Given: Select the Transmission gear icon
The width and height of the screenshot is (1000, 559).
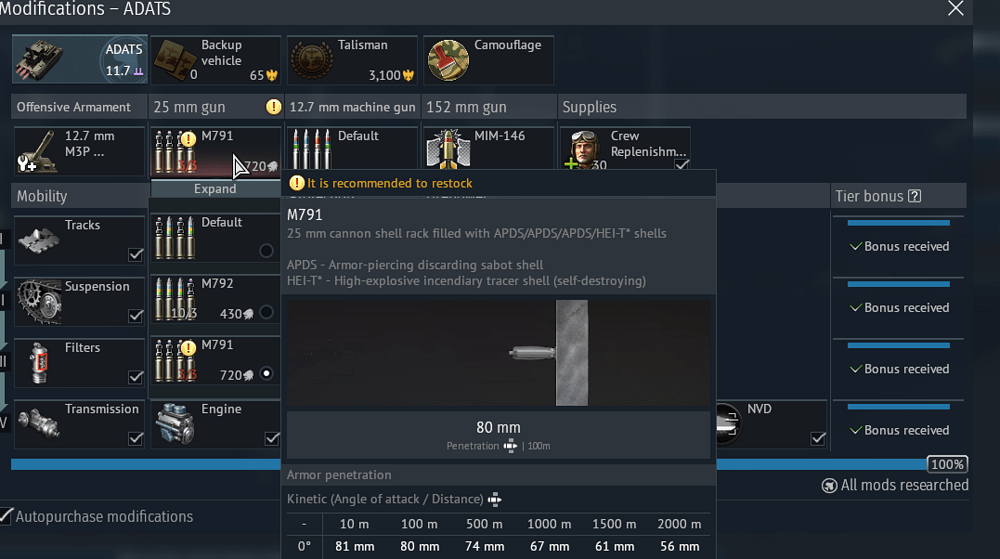Looking at the screenshot, I should pos(38,425).
